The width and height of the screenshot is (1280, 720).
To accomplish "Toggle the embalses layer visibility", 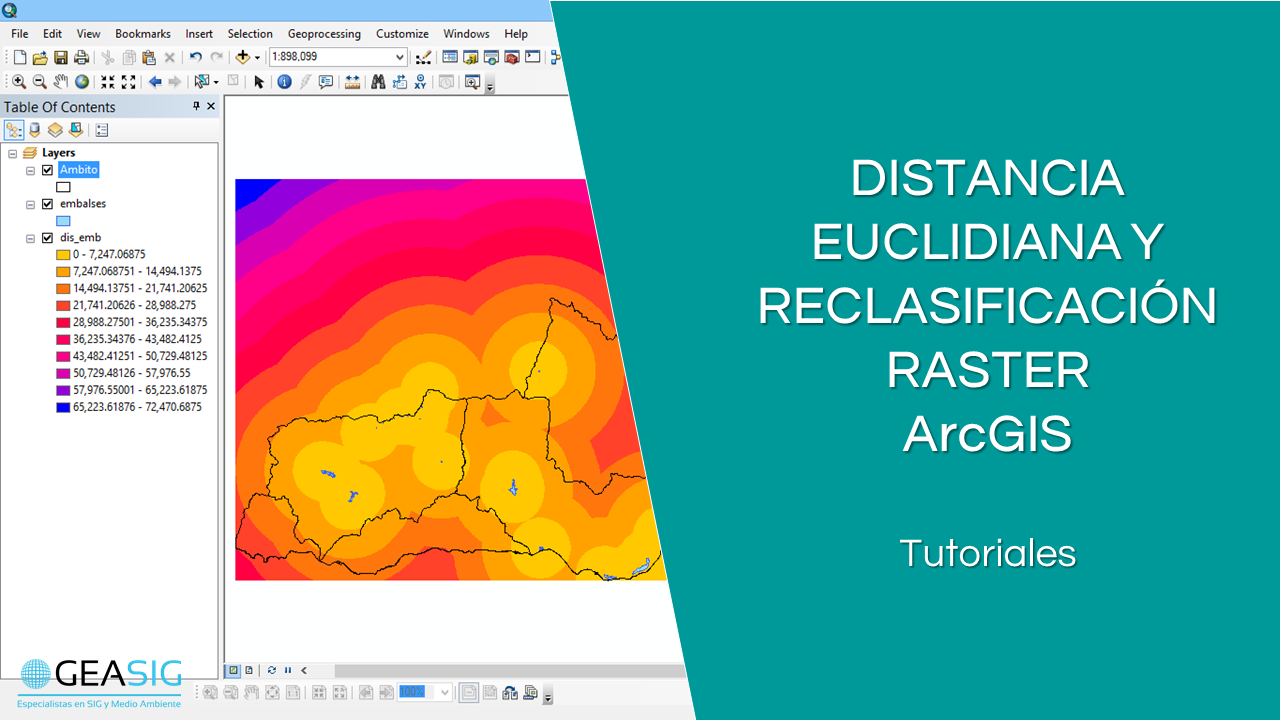I will [47, 204].
